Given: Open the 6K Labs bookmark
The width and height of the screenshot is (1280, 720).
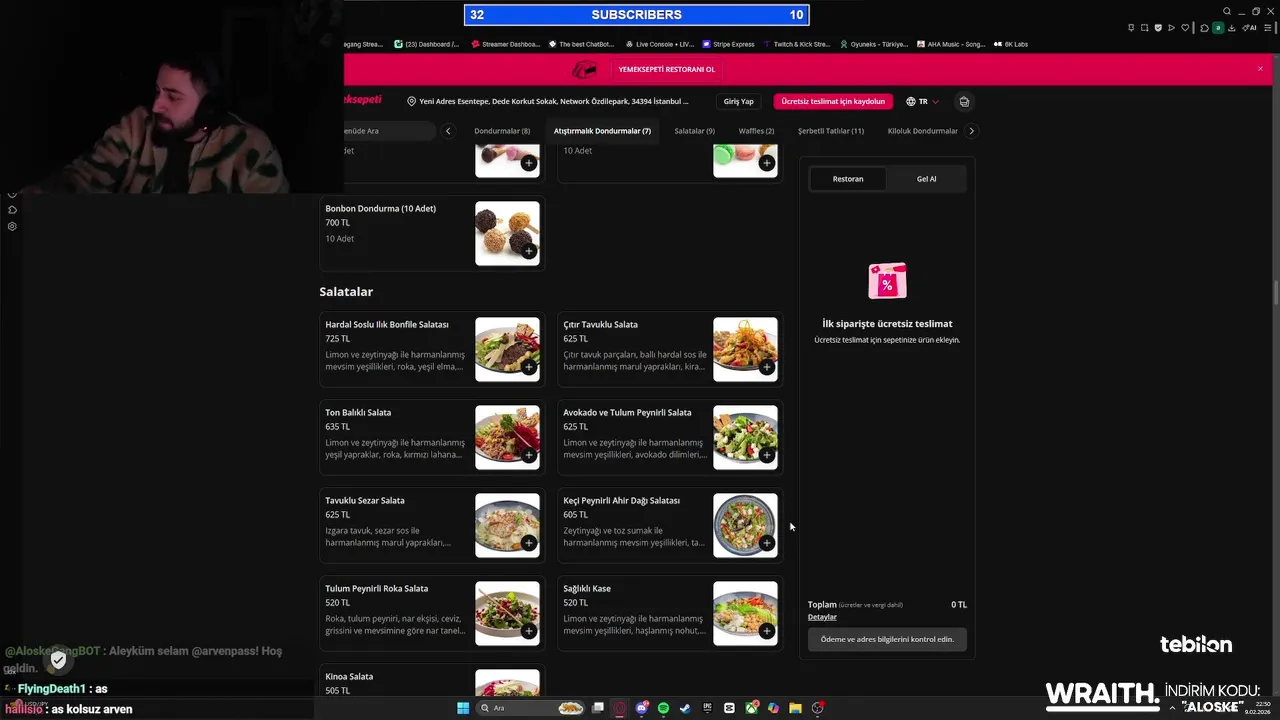Looking at the screenshot, I should (x=1010, y=44).
